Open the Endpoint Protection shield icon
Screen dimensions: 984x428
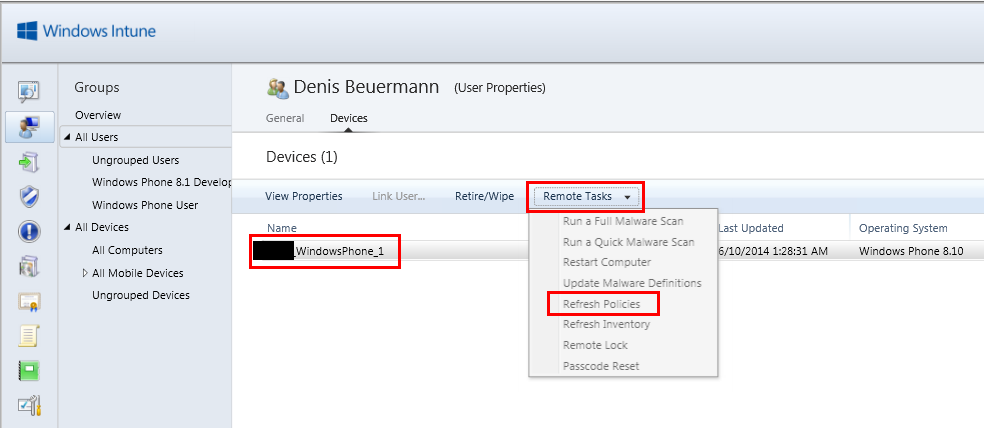[28, 197]
